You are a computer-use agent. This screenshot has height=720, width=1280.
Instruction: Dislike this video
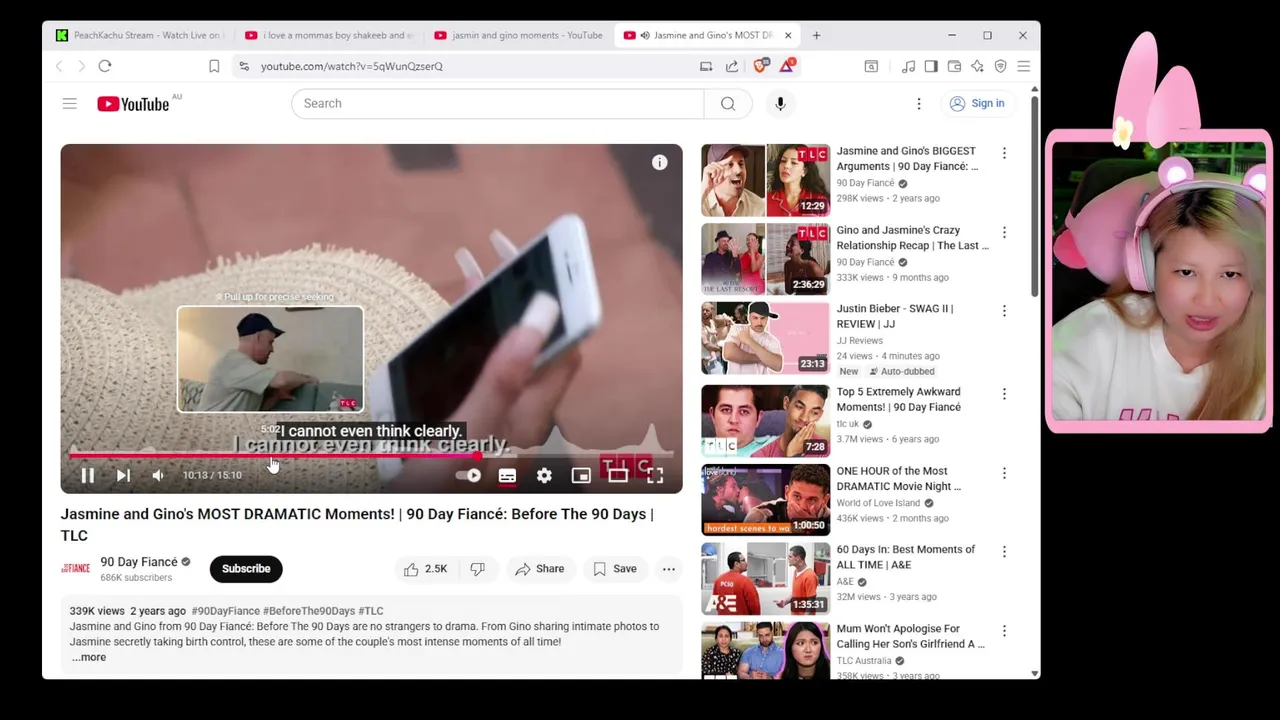(478, 568)
